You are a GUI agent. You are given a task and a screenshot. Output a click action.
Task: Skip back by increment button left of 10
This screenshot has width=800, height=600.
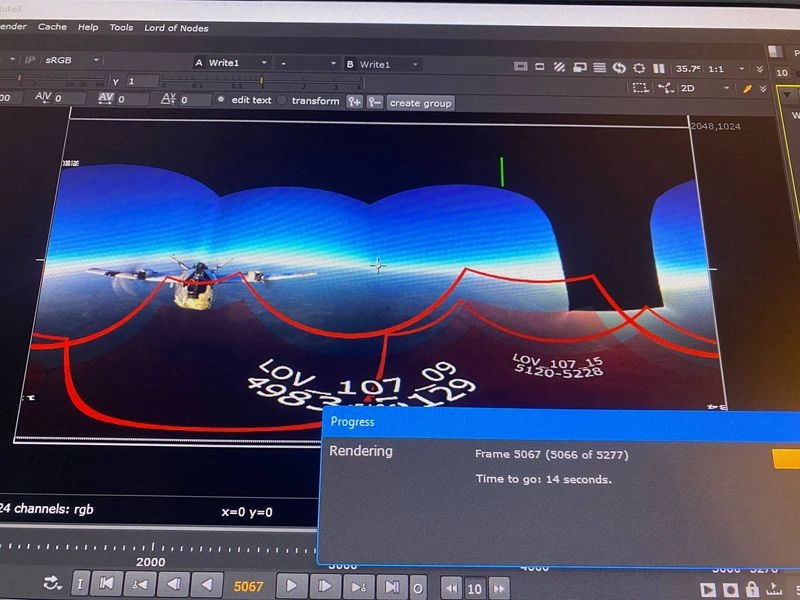tap(451, 588)
